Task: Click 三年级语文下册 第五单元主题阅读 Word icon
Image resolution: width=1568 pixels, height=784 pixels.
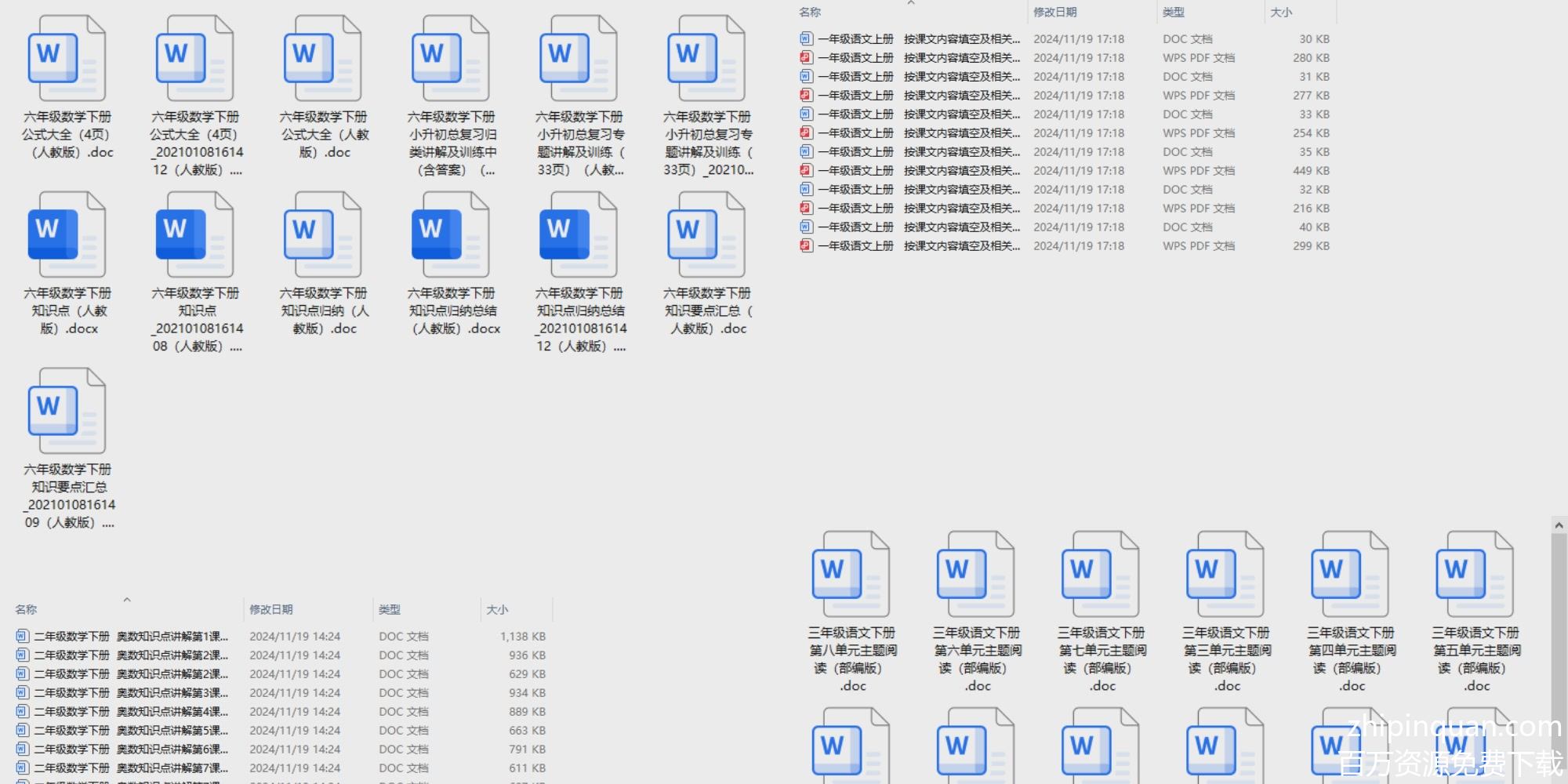Action: point(1475,574)
